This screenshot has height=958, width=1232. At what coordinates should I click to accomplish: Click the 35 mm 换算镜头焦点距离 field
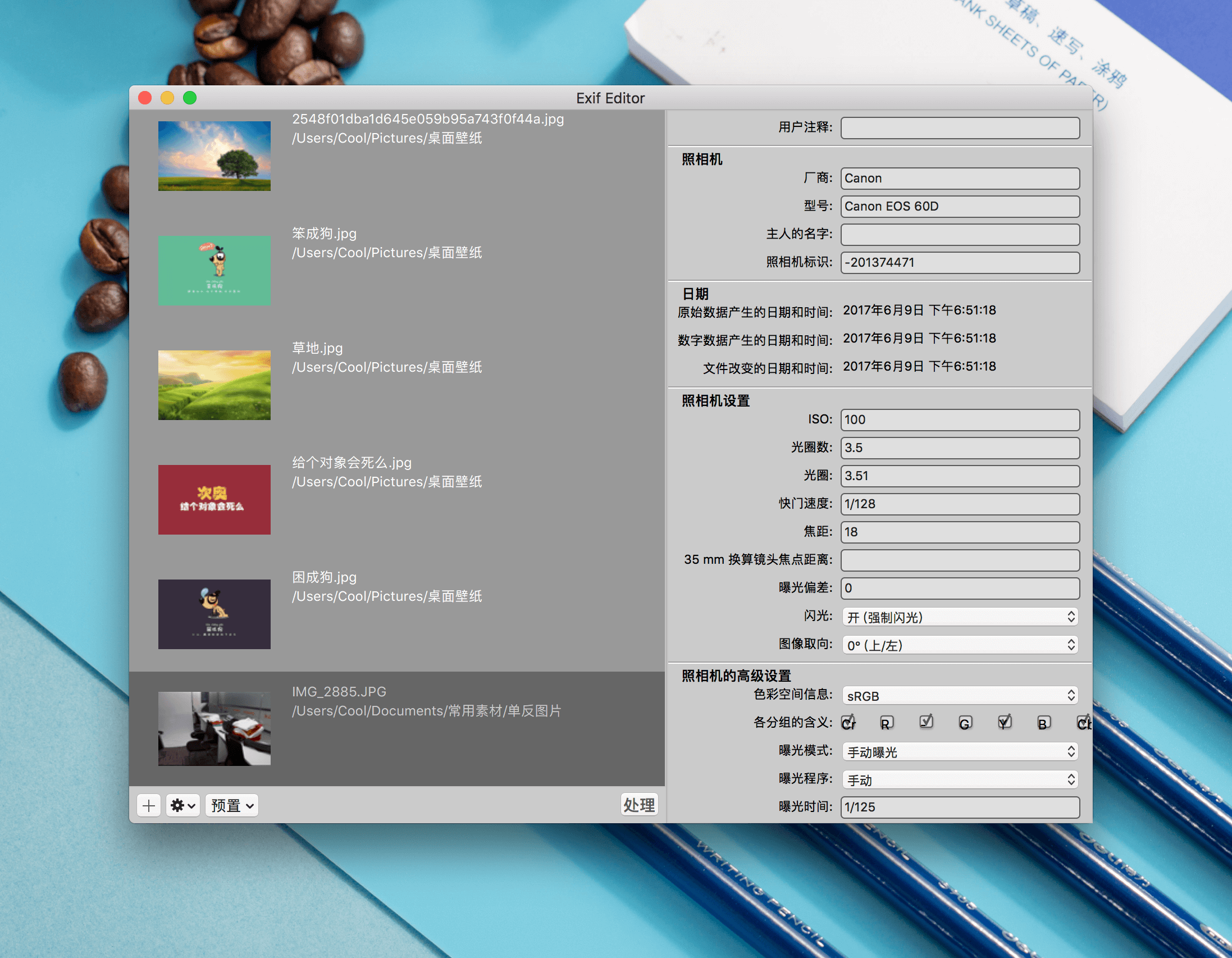pos(960,560)
